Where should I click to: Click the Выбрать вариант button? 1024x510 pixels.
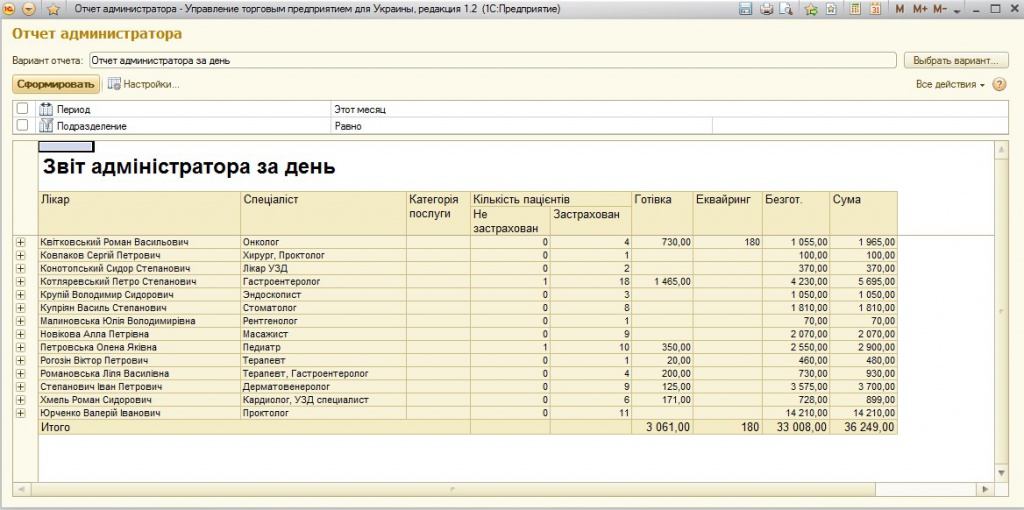click(955, 60)
